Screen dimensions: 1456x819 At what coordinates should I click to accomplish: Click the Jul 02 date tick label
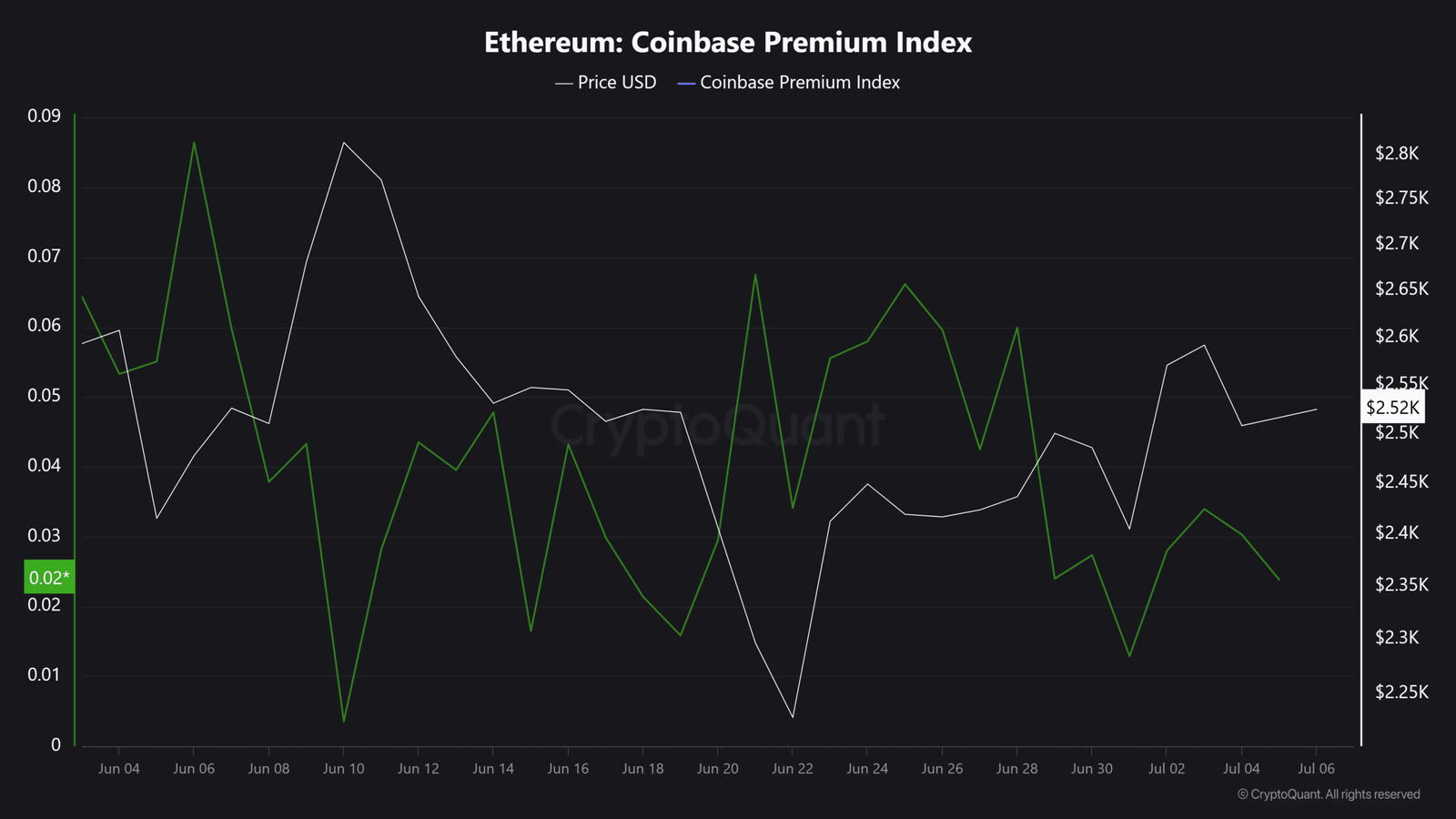point(1167,769)
